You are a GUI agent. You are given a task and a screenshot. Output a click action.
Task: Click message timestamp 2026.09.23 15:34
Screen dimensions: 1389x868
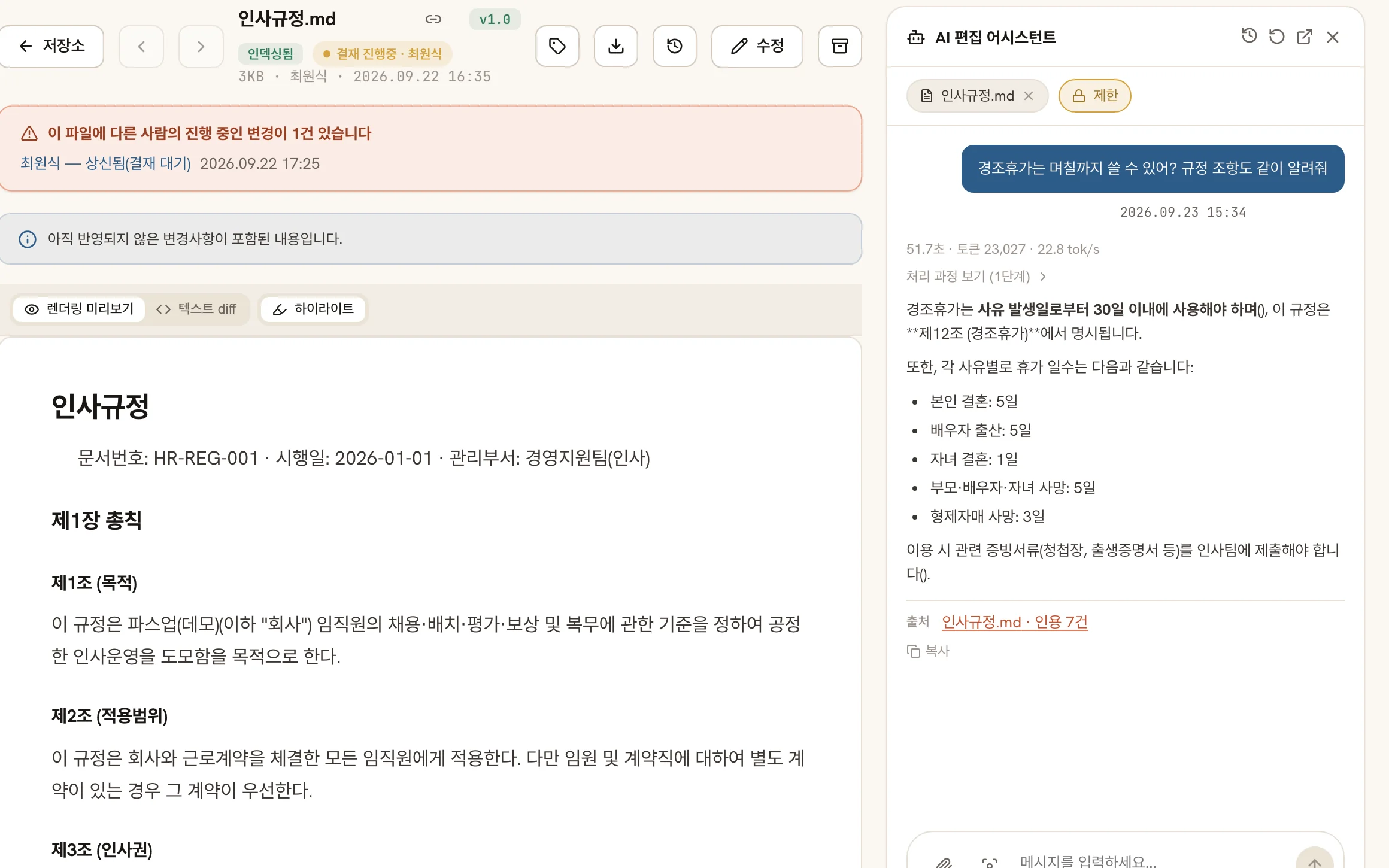click(x=1183, y=212)
